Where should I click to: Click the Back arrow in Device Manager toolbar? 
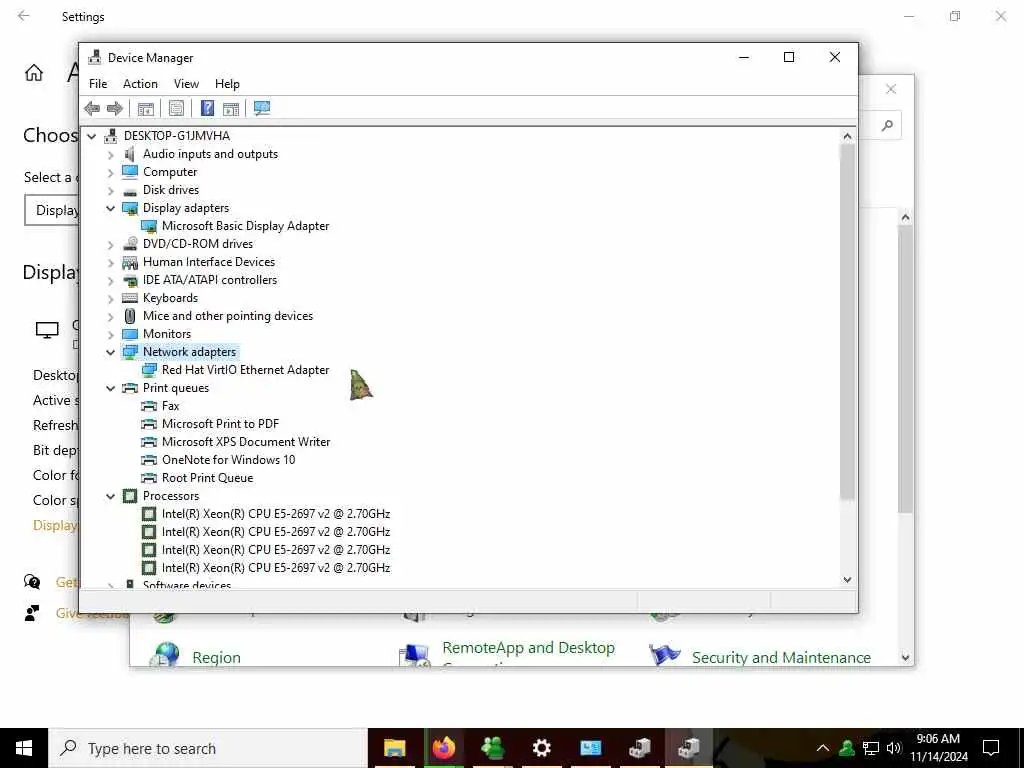(92, 108)
